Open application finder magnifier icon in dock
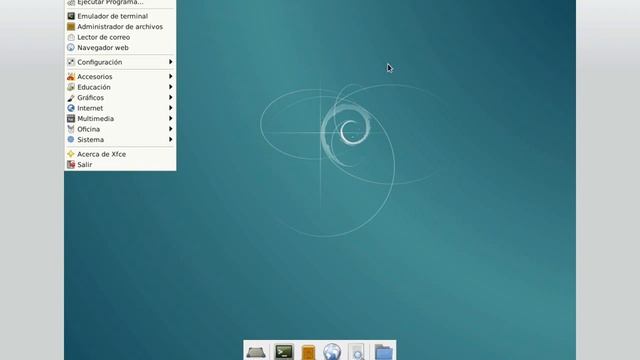The height and width of the screenshot is (360, 640). tap(357, 352)
